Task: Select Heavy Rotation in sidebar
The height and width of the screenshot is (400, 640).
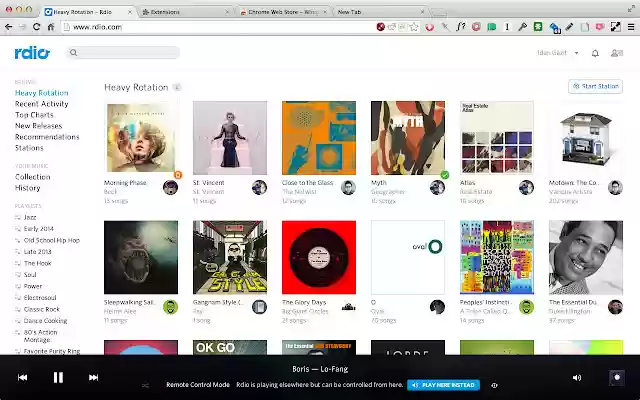Action: (42, 93)
